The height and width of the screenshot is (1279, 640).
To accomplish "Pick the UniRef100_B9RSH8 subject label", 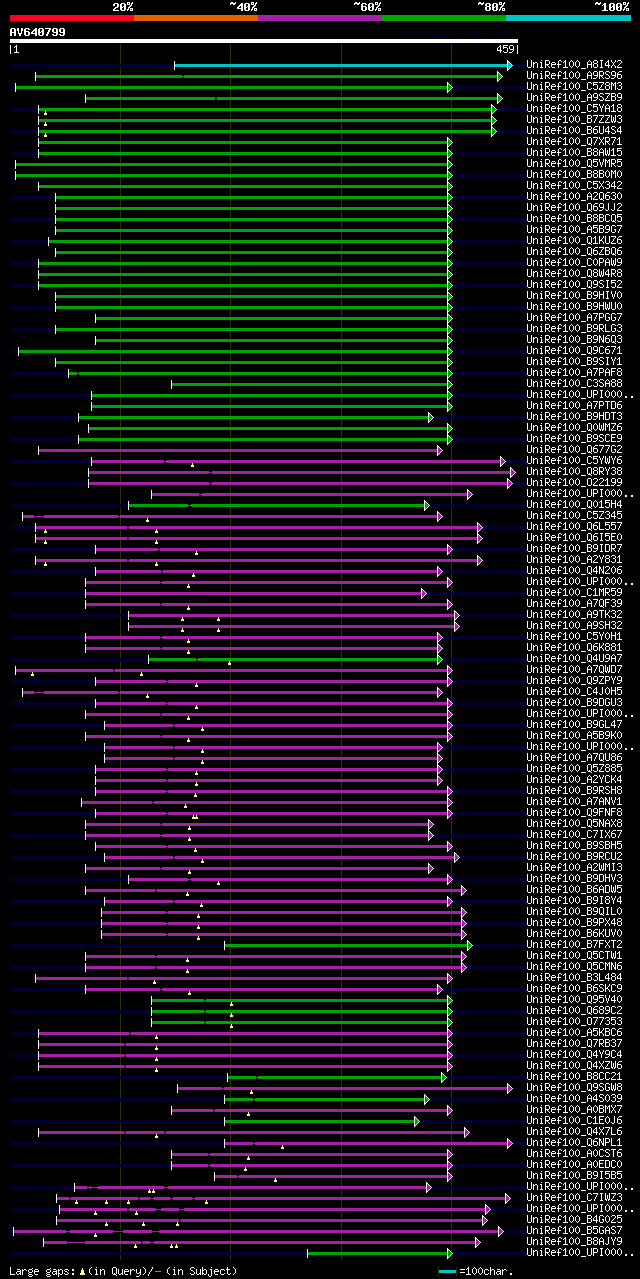I will tap(574, 791).
